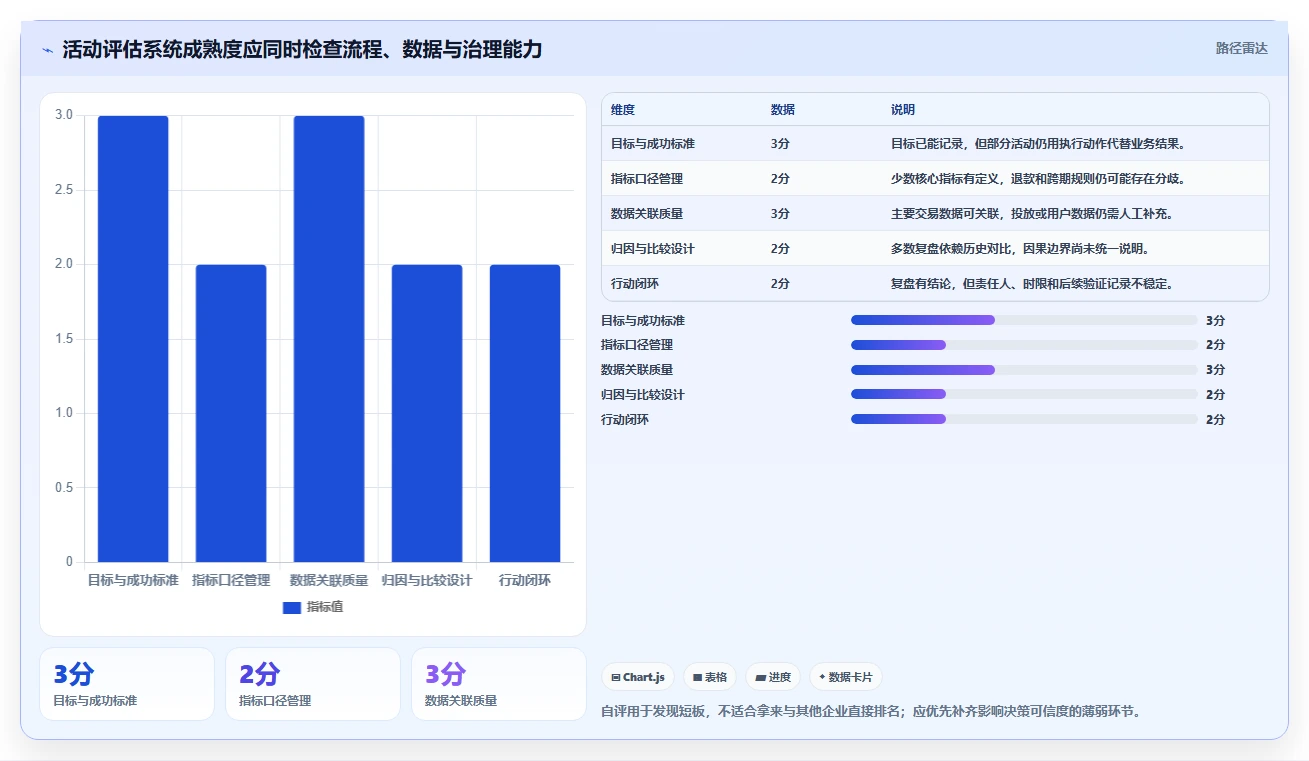Click the 数据卡片 tag chip
This screenshot has width=1309, height=761.
[846, 677]
